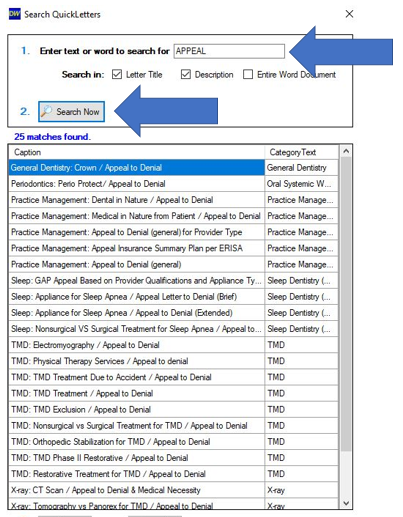Select Appeal Insurance Summary Plan per ERISA row
The image size is (403, 517).
pos(137,248)
